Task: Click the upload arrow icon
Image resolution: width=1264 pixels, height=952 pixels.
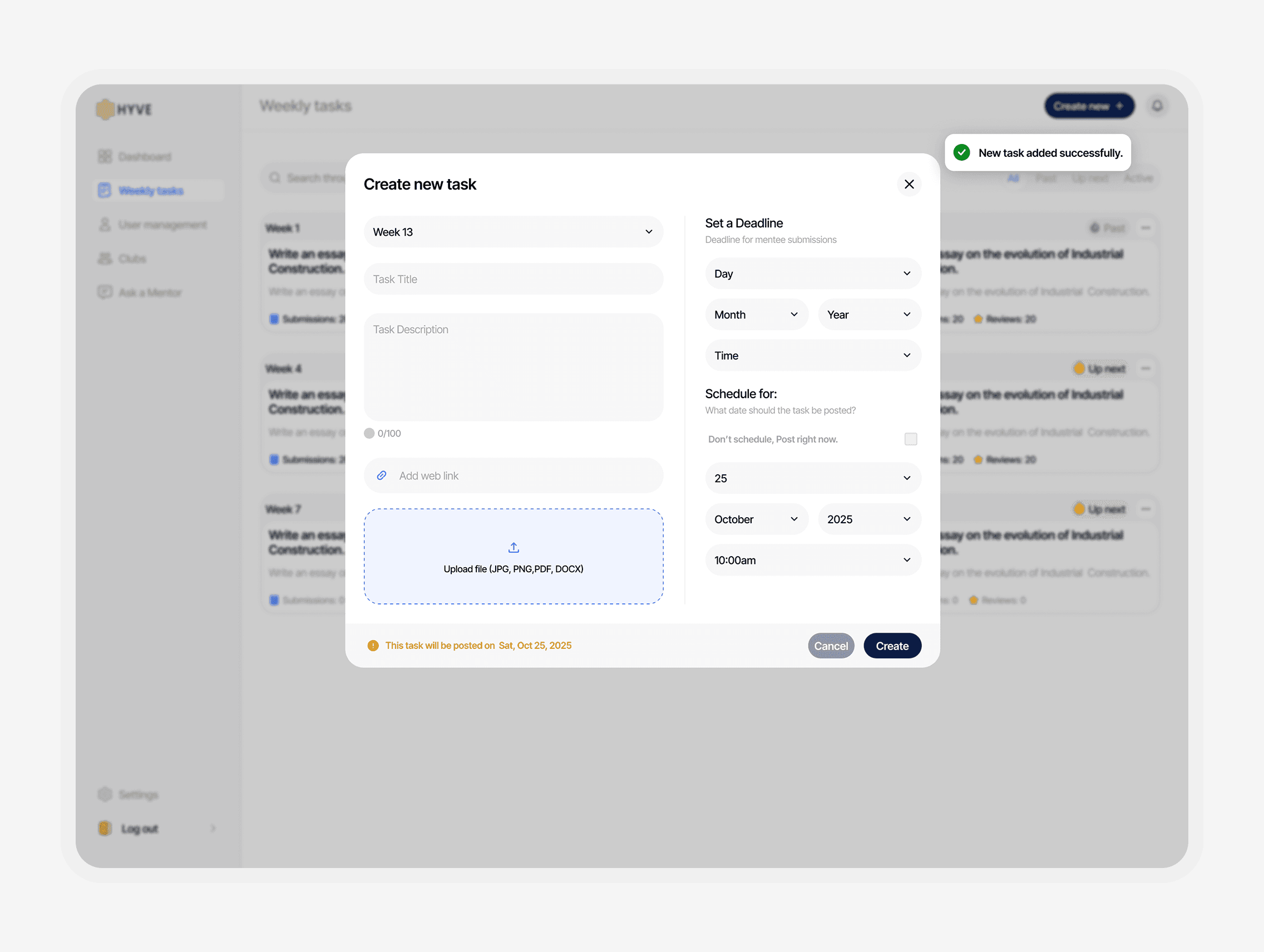Action: (x=513, y=547)
